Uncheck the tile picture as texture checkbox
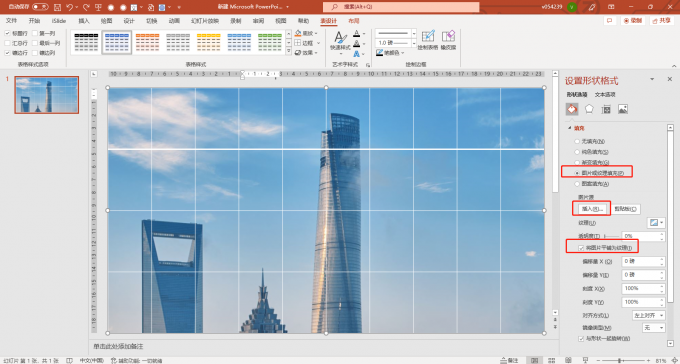The height and width of the screenshot is (364, 680). (x=581, y=248)
